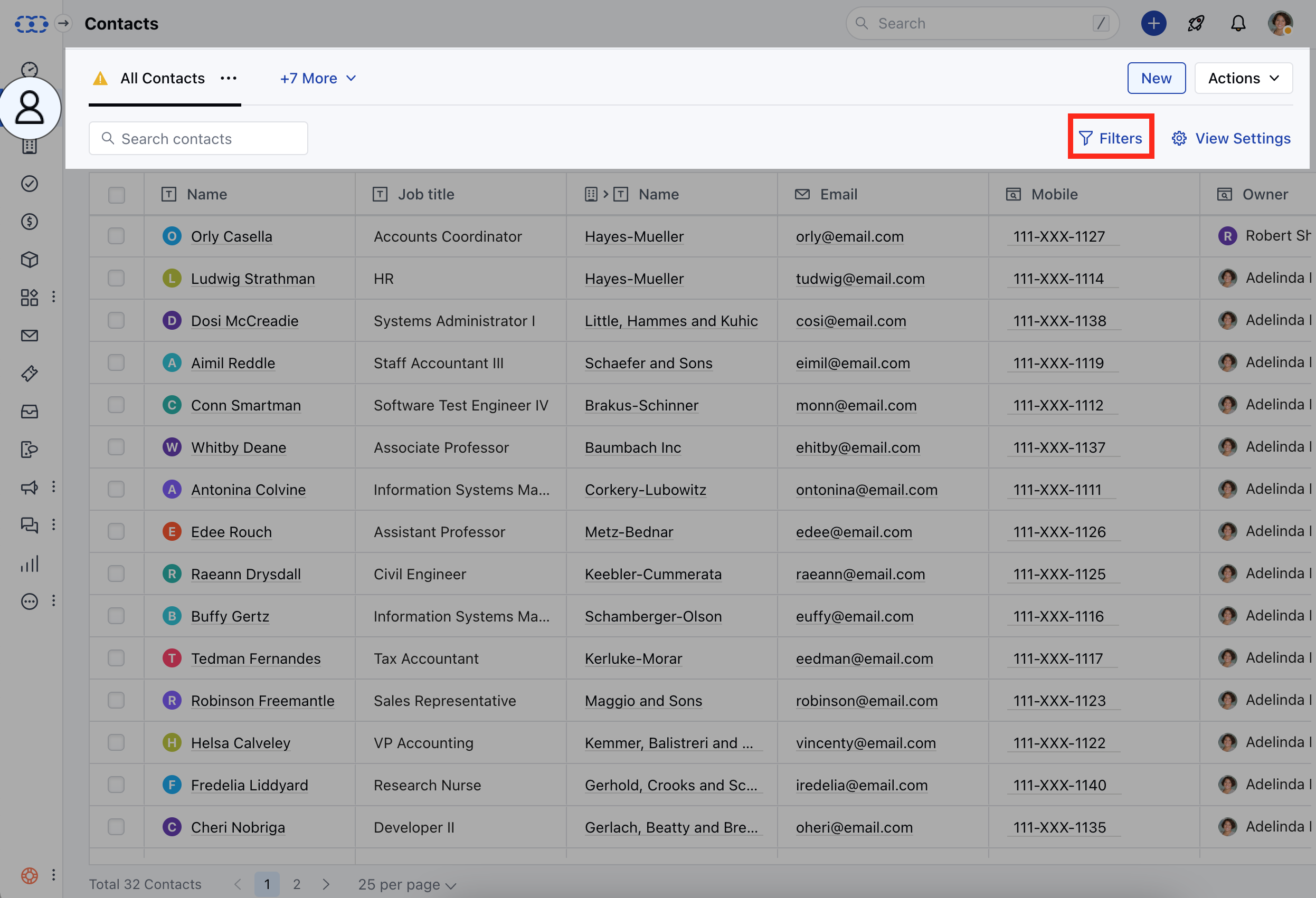
Task: Open the All Contacts ellipsis menu
Action: 229,78
